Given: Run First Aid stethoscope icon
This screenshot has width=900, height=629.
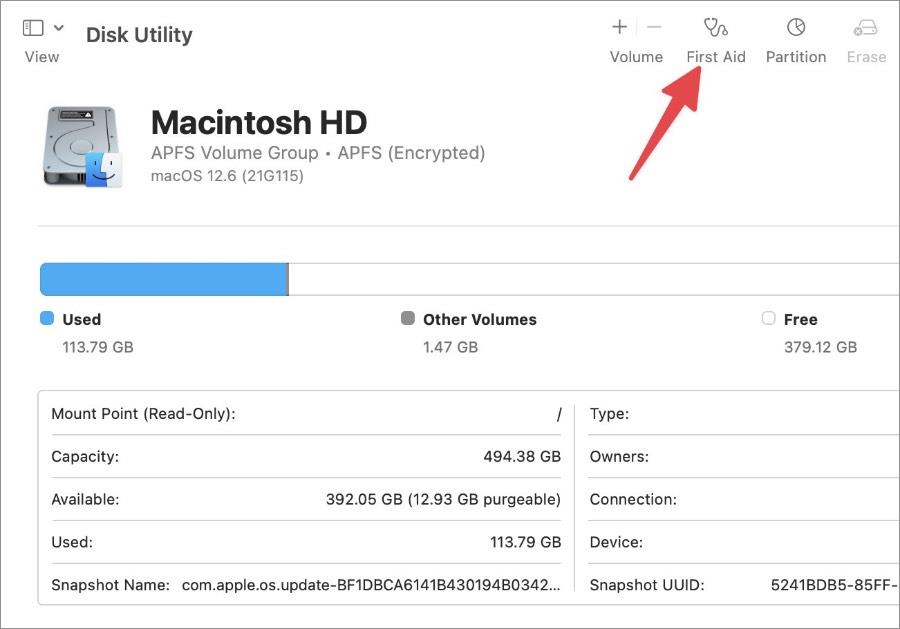Looking at the screenshot, I should coord(715,27).
